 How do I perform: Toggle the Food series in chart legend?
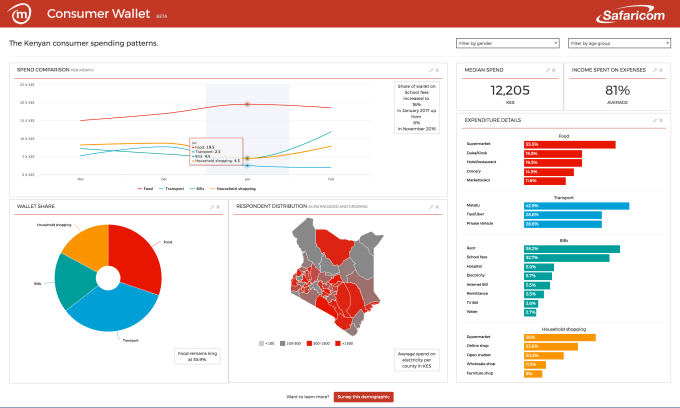click(x=145, y=188)
